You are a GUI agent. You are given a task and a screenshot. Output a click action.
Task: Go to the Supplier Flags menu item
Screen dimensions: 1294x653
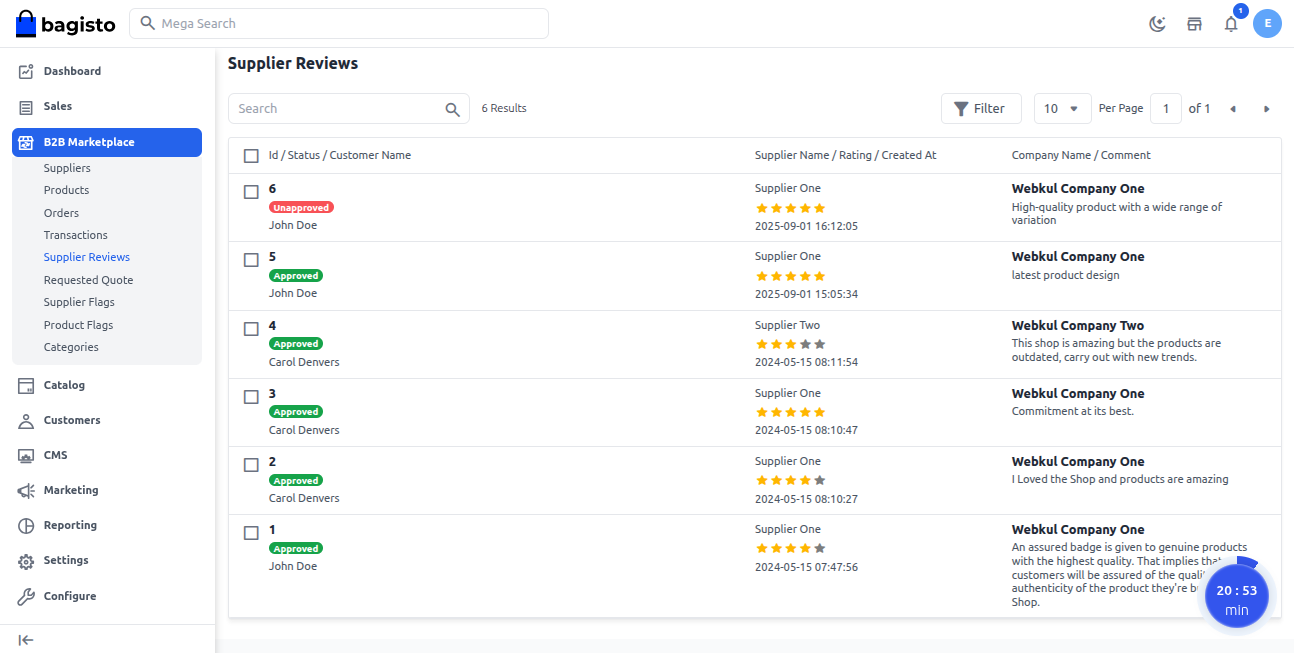pyautogui.click(x=78, y=301)
